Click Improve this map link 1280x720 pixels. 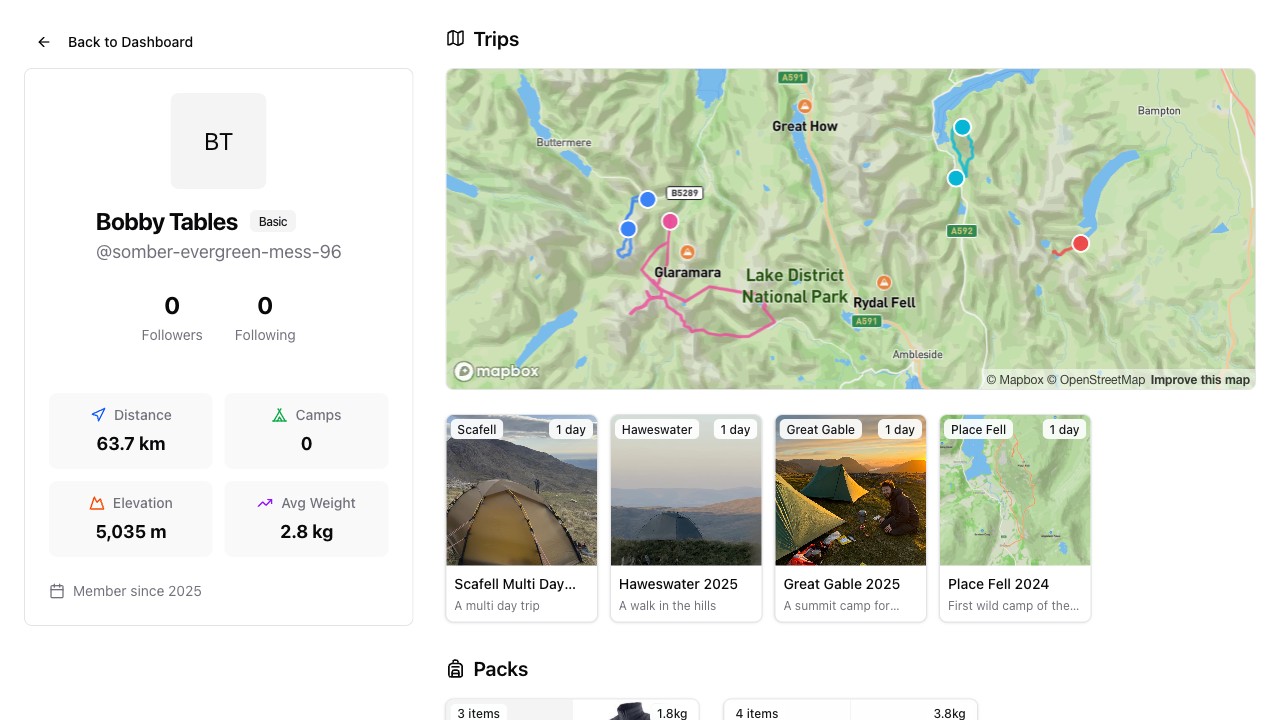click(x=1200, y=380)
